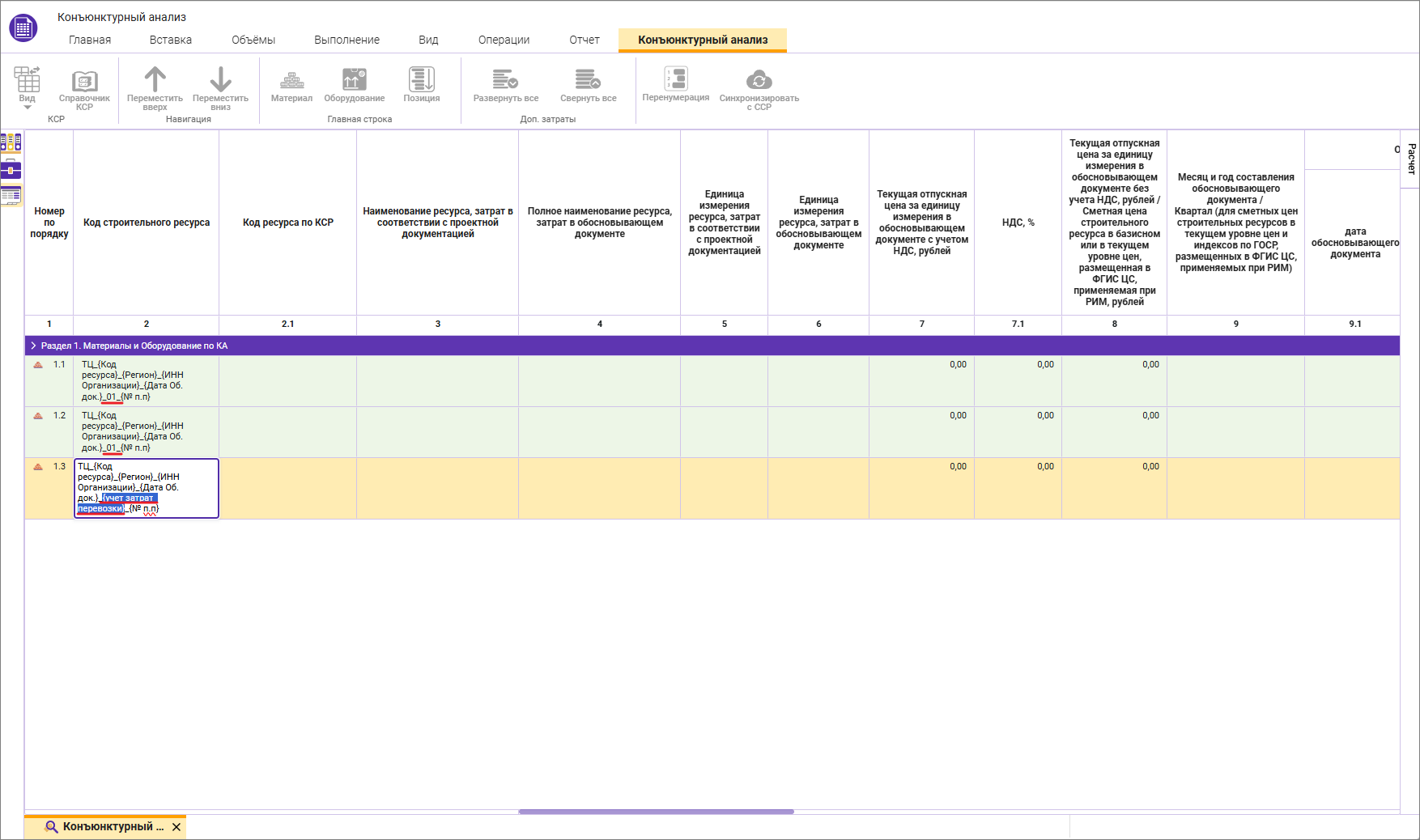1420x840 pixels.
Task: Click the resource code field in row 1.3
Action: 146,488
